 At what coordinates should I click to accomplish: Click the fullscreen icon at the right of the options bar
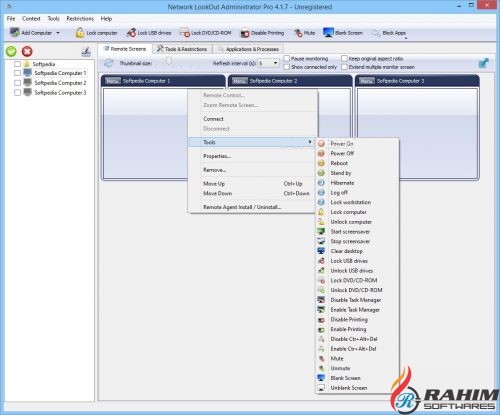484,63
